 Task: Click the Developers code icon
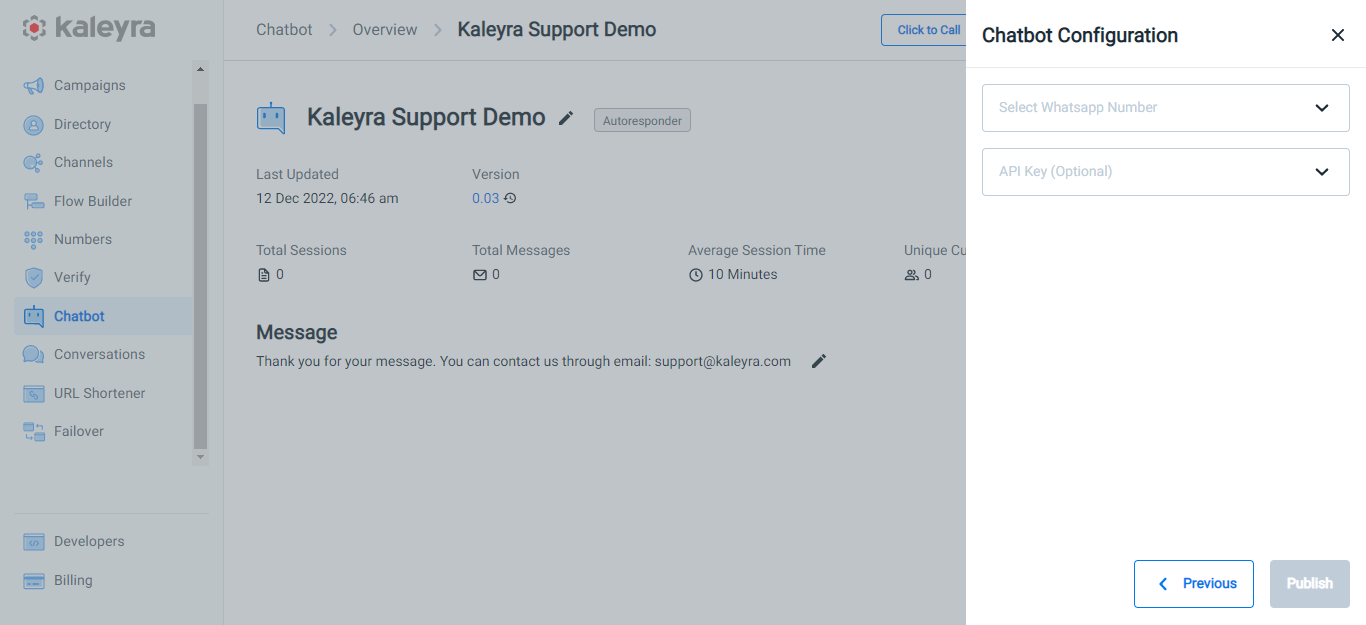34,542
